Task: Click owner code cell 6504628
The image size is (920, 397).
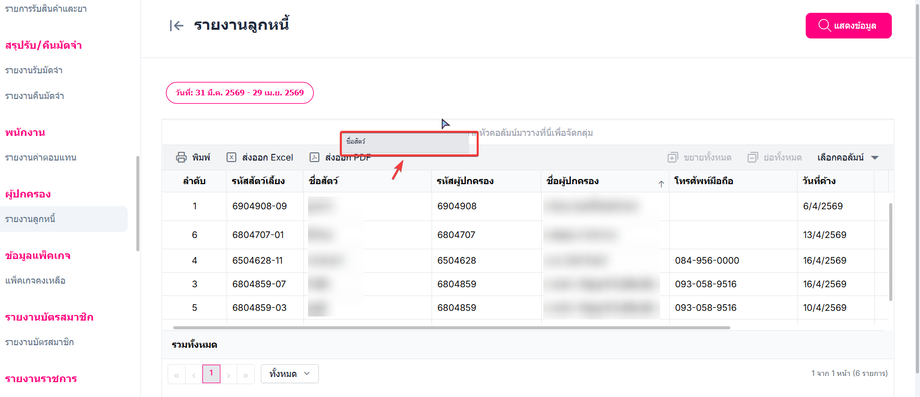Action: click(x=486, y=260)
